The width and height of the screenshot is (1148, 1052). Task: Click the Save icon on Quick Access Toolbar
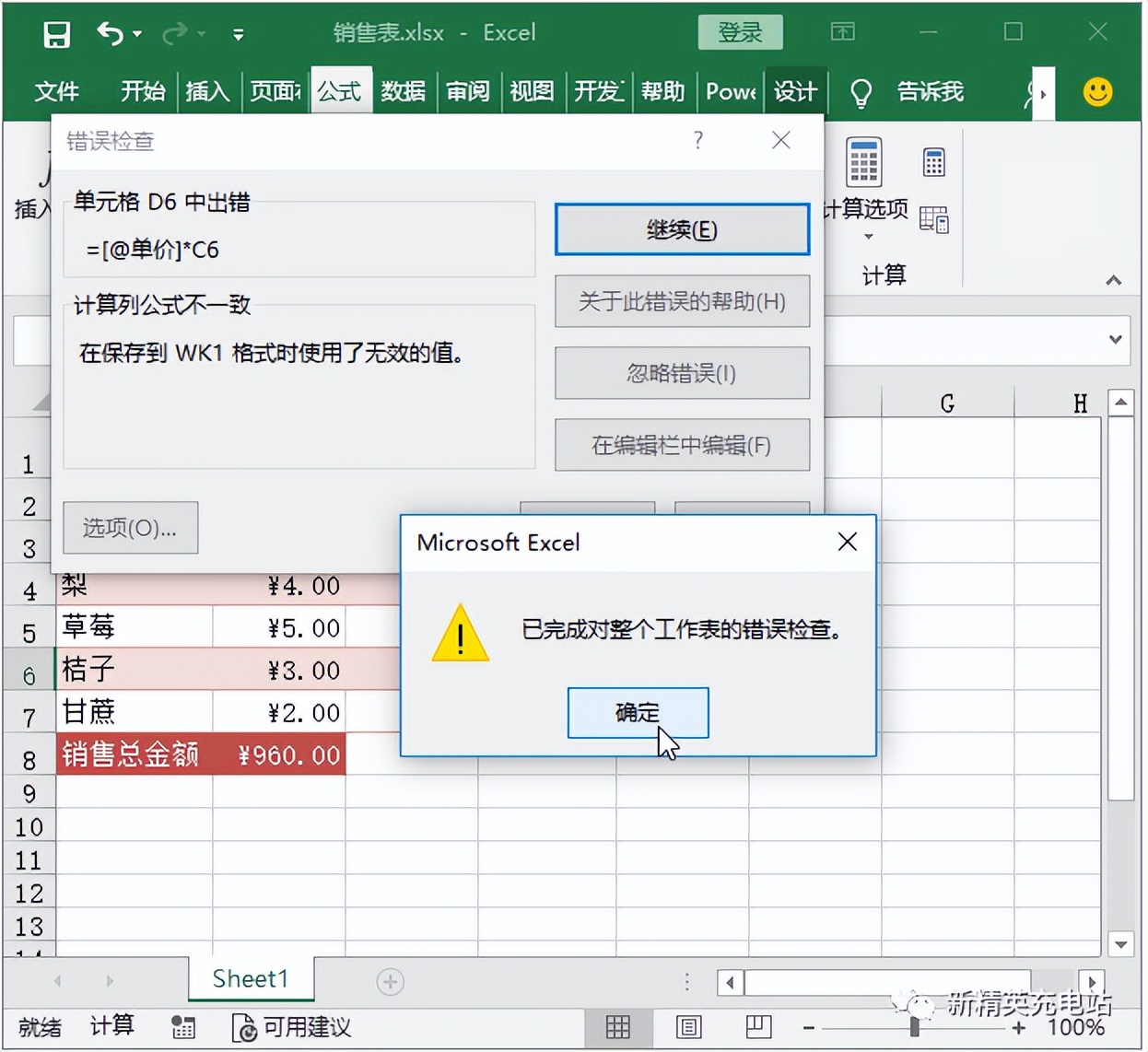pyautogui.click(x=56, y=33)
